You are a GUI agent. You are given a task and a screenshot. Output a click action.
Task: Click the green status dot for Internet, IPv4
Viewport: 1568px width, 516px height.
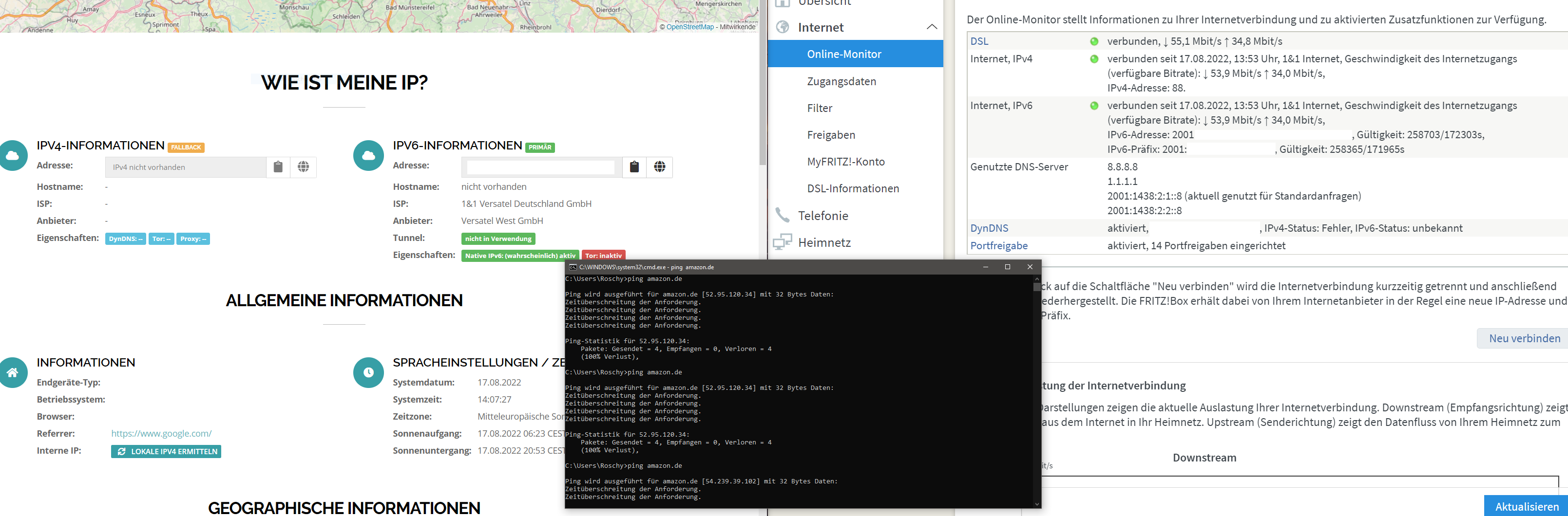[x=1094, y=59]
